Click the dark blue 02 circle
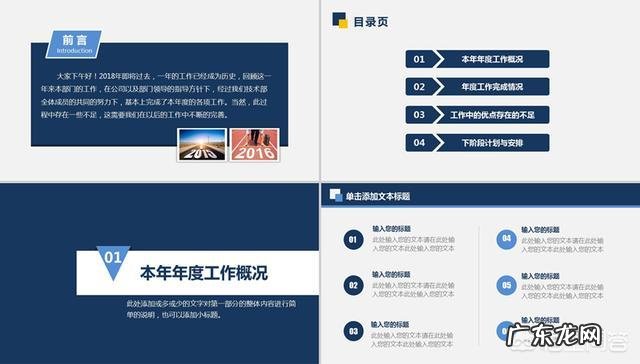Screen dimensions: 640x364 click(x=353, y=285)
